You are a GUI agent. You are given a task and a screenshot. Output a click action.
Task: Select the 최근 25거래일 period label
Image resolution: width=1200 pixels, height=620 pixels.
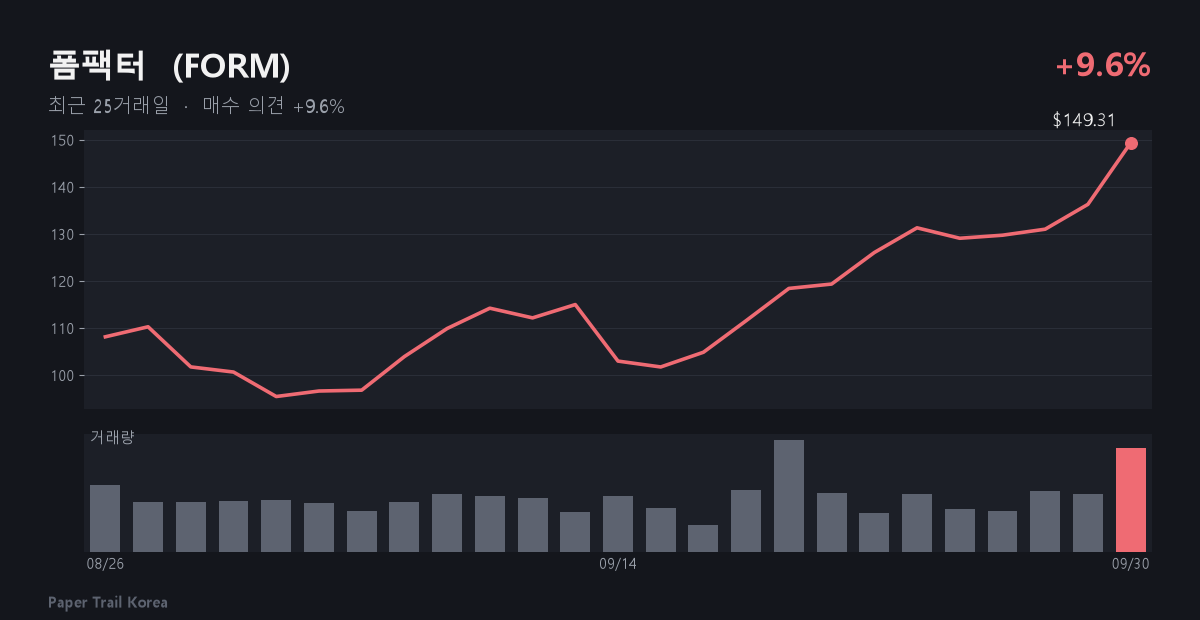pyautogui.click(x=108, y=106)
